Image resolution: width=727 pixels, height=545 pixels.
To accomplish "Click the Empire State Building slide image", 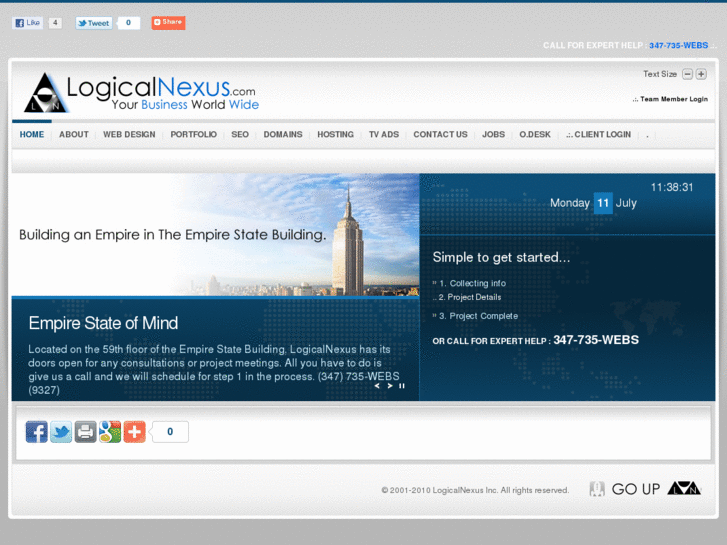I will tap(216, 235).
